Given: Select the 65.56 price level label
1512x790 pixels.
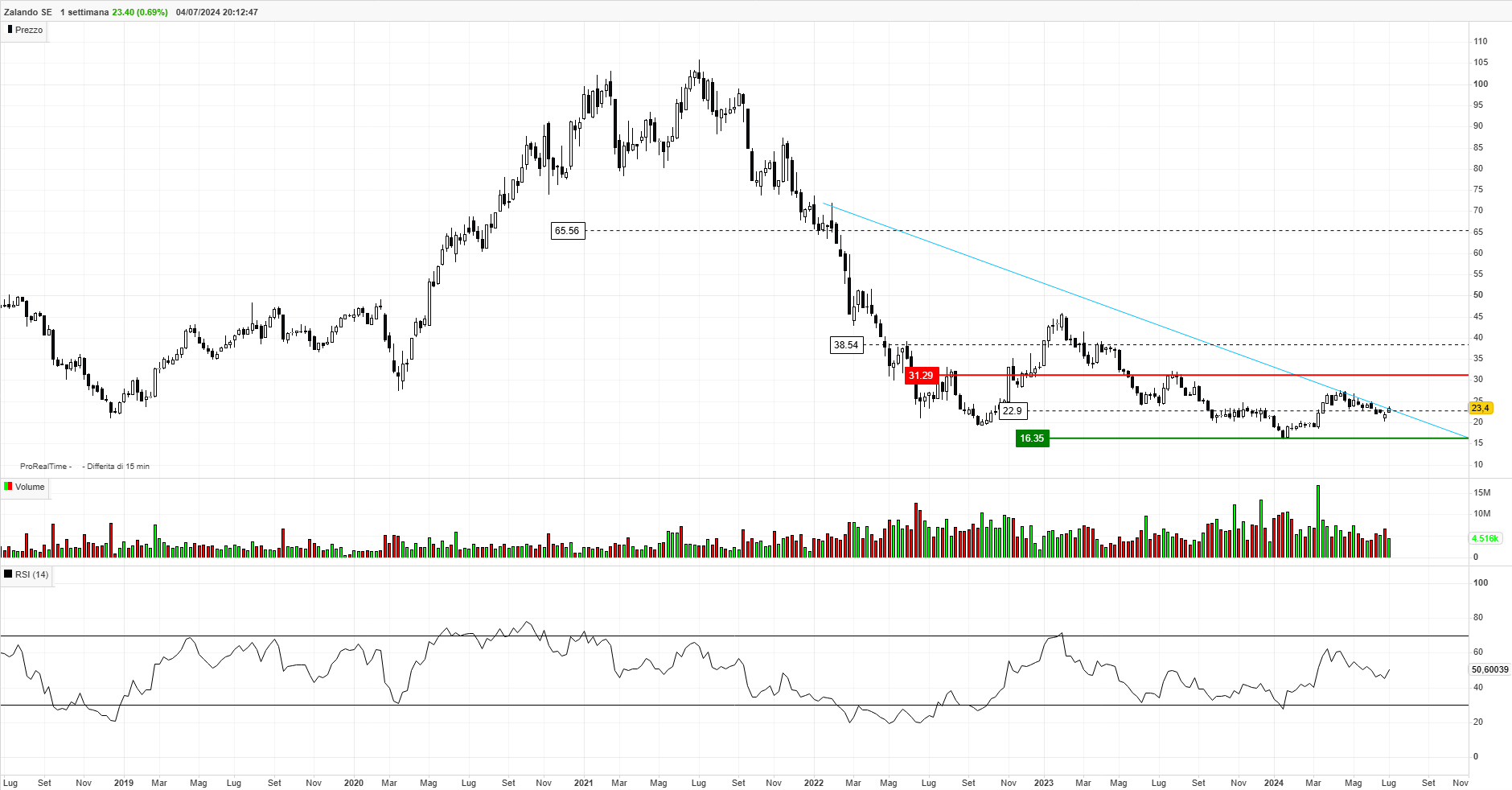Looking at the screenshot, I should pos(567,231).
